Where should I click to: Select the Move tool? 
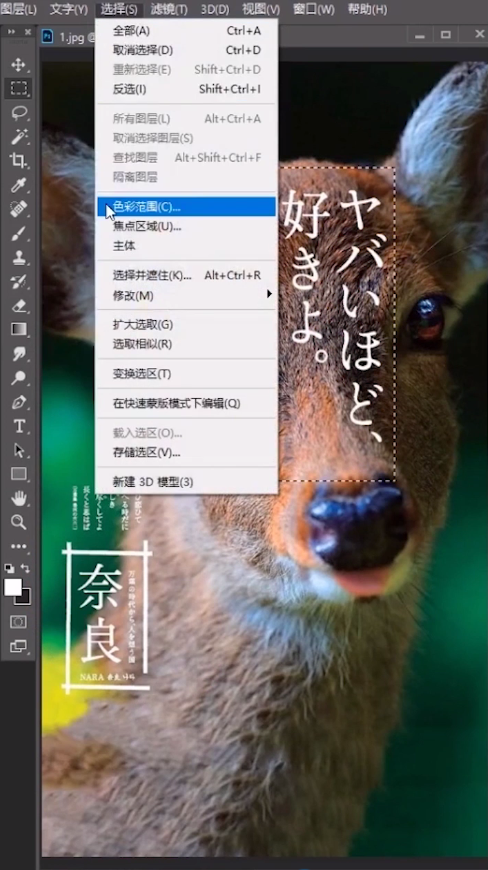18,64
